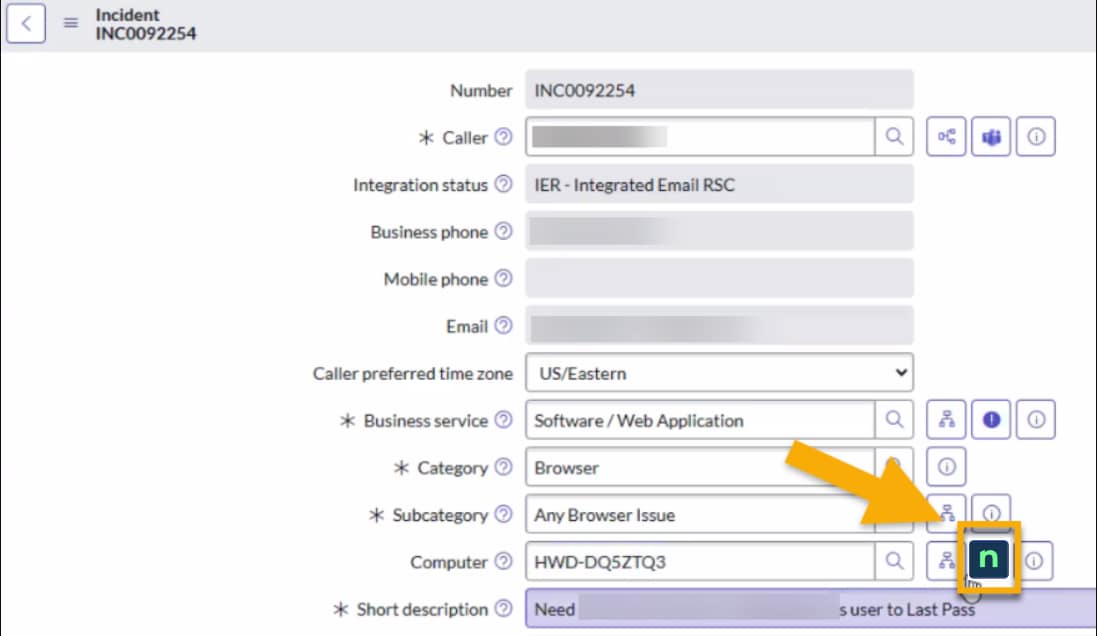Click the Business service alert icon
The width and height of the screenshot is (1097, 636).
[991, 421]
